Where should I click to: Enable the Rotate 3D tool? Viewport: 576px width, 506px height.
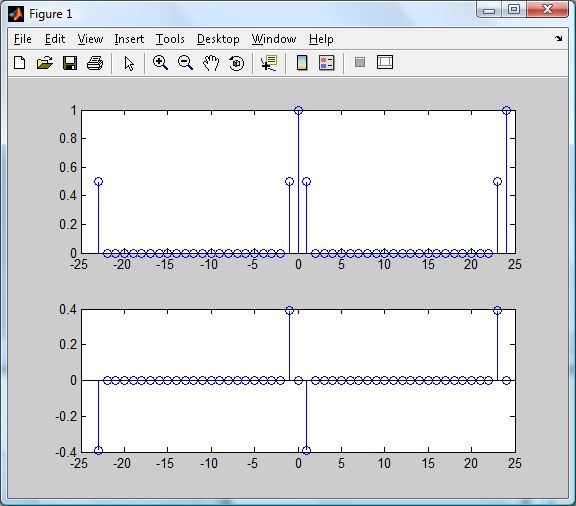pyautogui.click(x=236, y=63)
